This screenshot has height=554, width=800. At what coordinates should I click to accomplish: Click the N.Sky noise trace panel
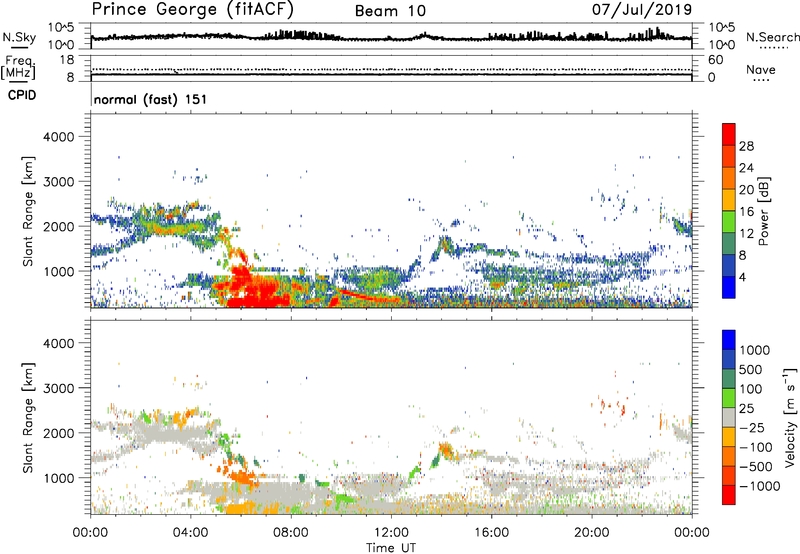[x=391, y=36]
